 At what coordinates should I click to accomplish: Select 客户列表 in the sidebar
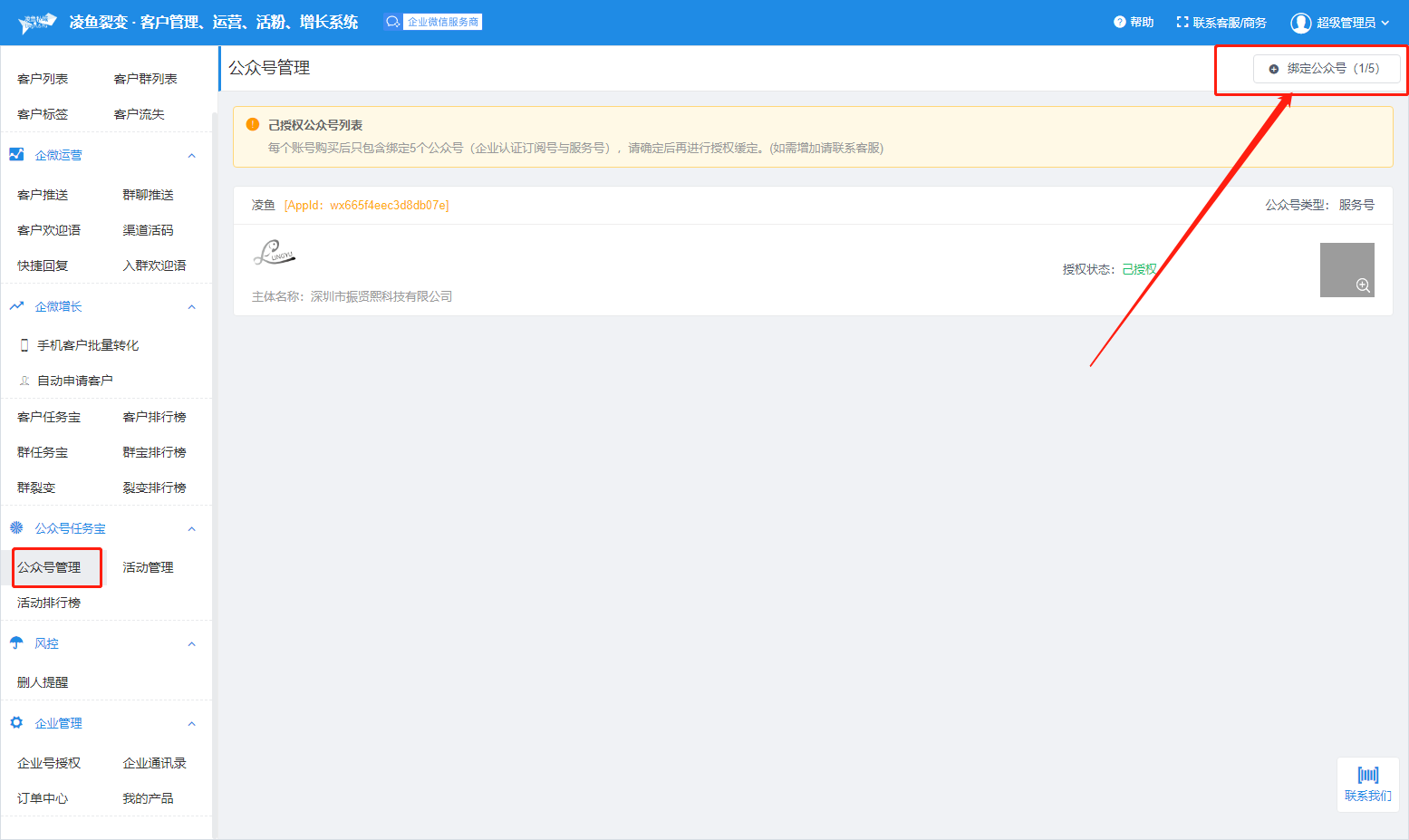click(43, 79)
